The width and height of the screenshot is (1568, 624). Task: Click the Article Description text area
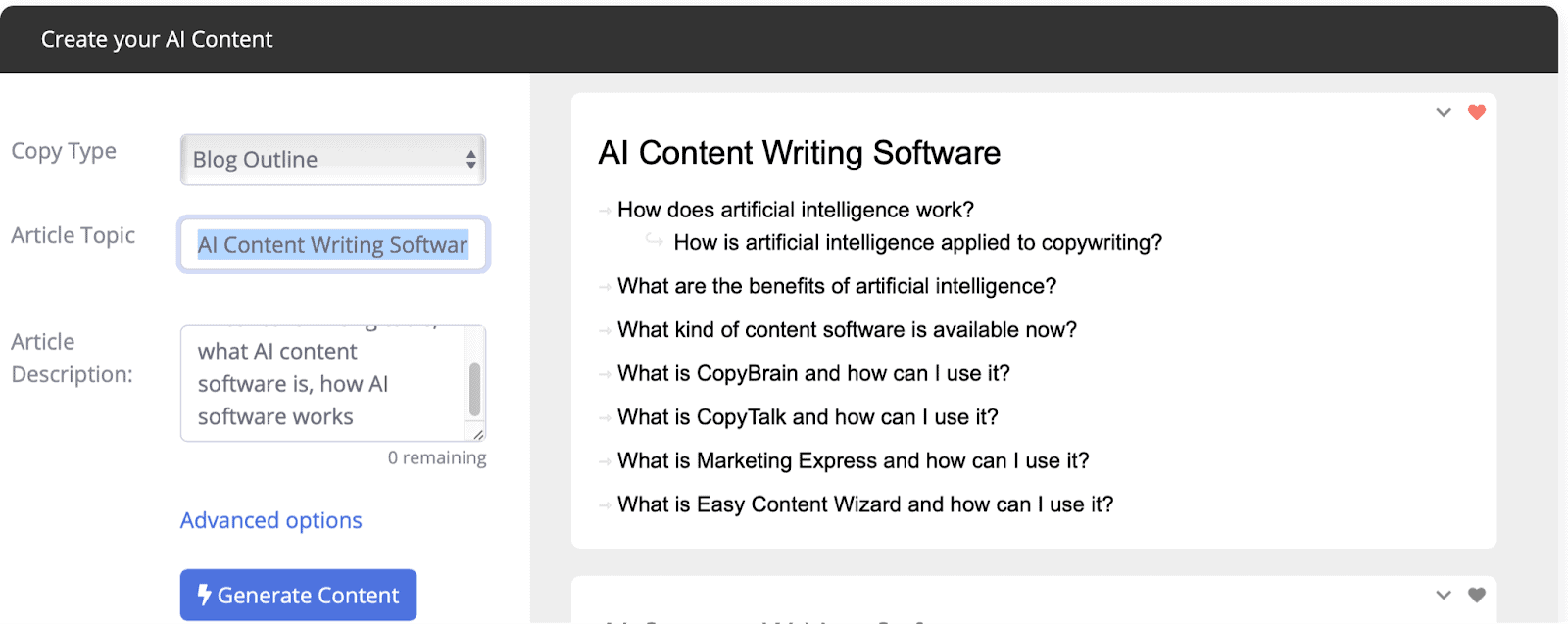323,383
